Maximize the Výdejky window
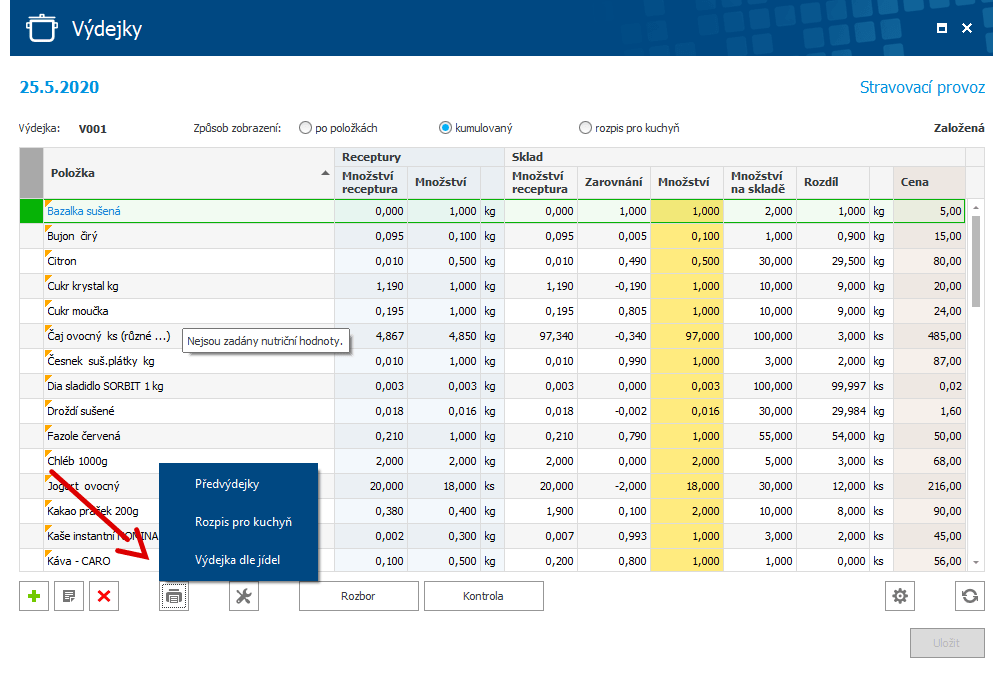This screenshot has width=1003, height=673. point(942,28)
